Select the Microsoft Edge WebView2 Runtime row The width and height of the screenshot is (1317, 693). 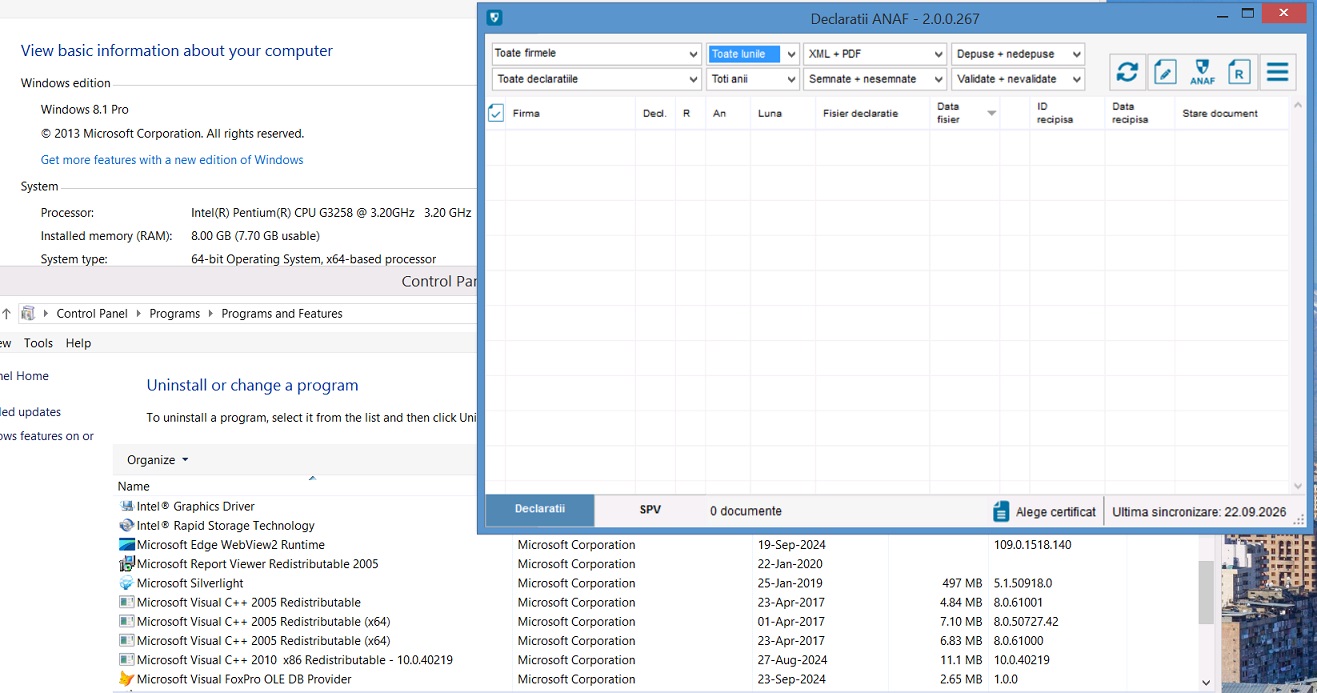tap(655, 545)
